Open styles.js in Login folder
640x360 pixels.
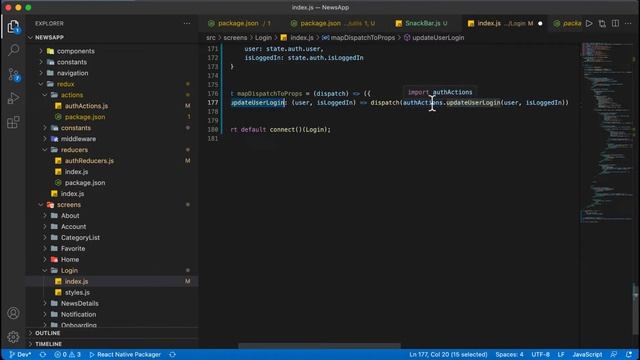click(77, 292)
